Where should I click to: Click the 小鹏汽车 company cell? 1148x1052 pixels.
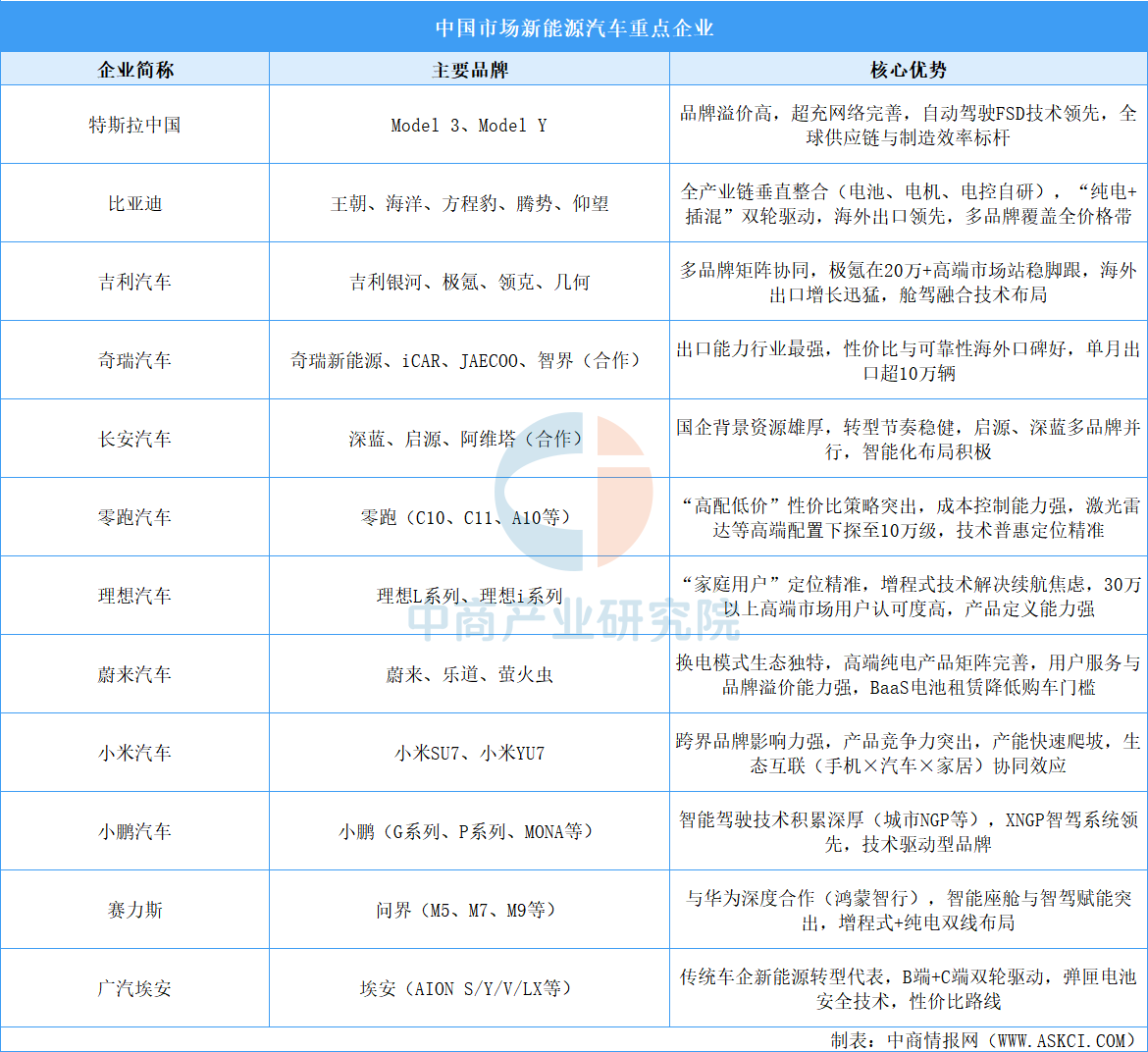[134, 831]
